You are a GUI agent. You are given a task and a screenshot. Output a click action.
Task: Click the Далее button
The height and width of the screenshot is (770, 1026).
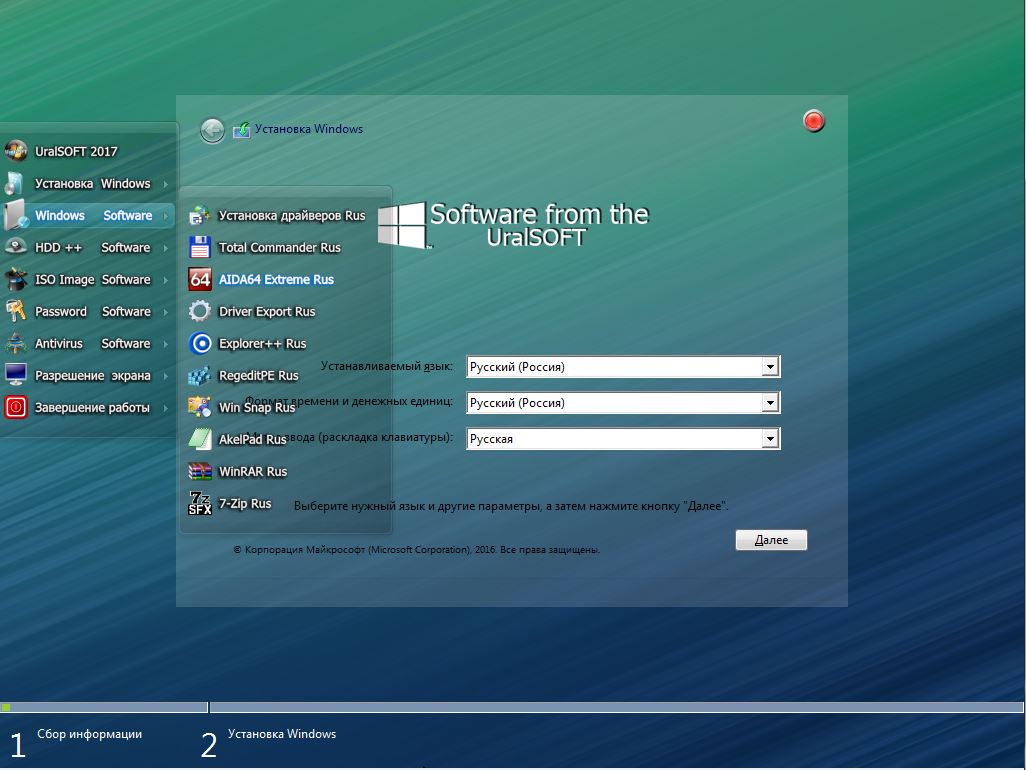coord(771,540)
